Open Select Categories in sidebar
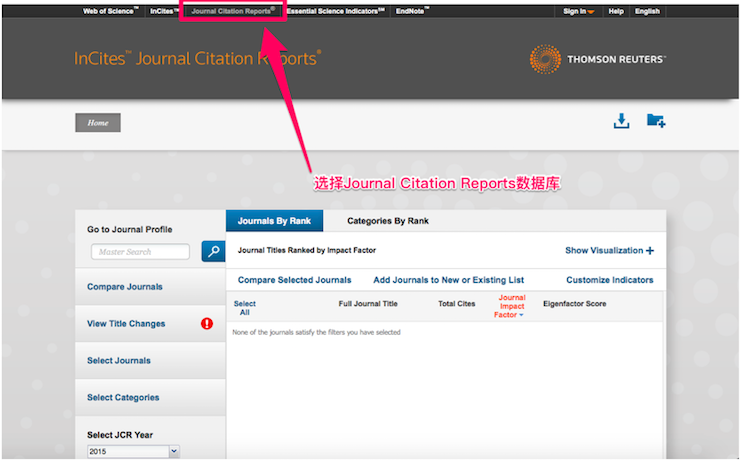This screenshot has width=740, height=460. click(x=123, y=397)
